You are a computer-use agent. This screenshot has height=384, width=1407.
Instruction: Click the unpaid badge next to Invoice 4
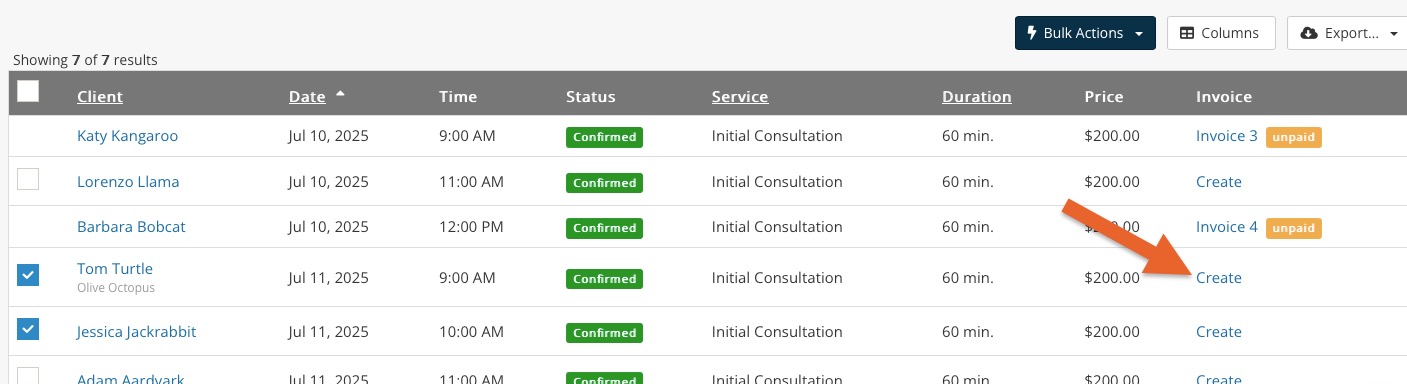pyautogui.click(x=1294, y=228)
